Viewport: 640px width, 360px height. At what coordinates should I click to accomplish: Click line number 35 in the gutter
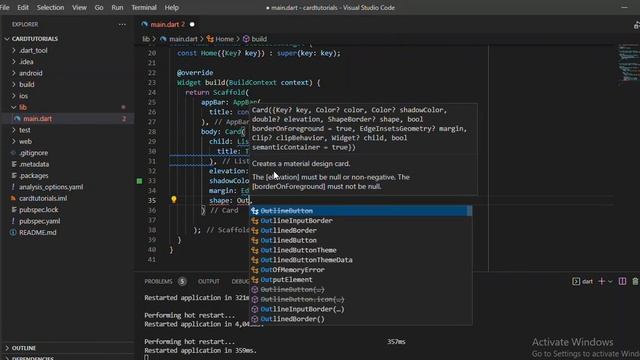coord(152,200)
